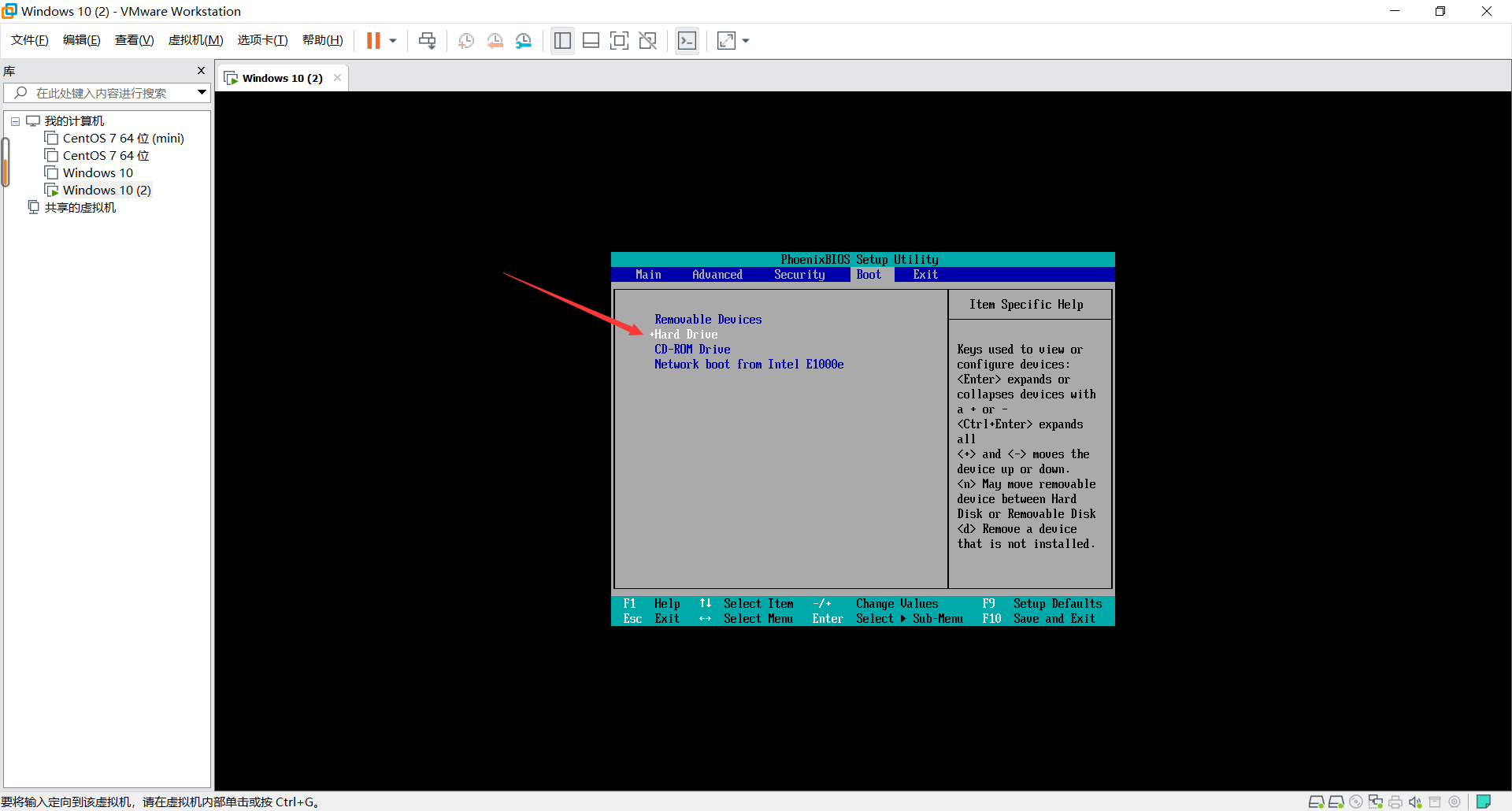Switch to the Windows 10 (2) tab
This screenshot has width=1512, height=811.
(282, 78)
